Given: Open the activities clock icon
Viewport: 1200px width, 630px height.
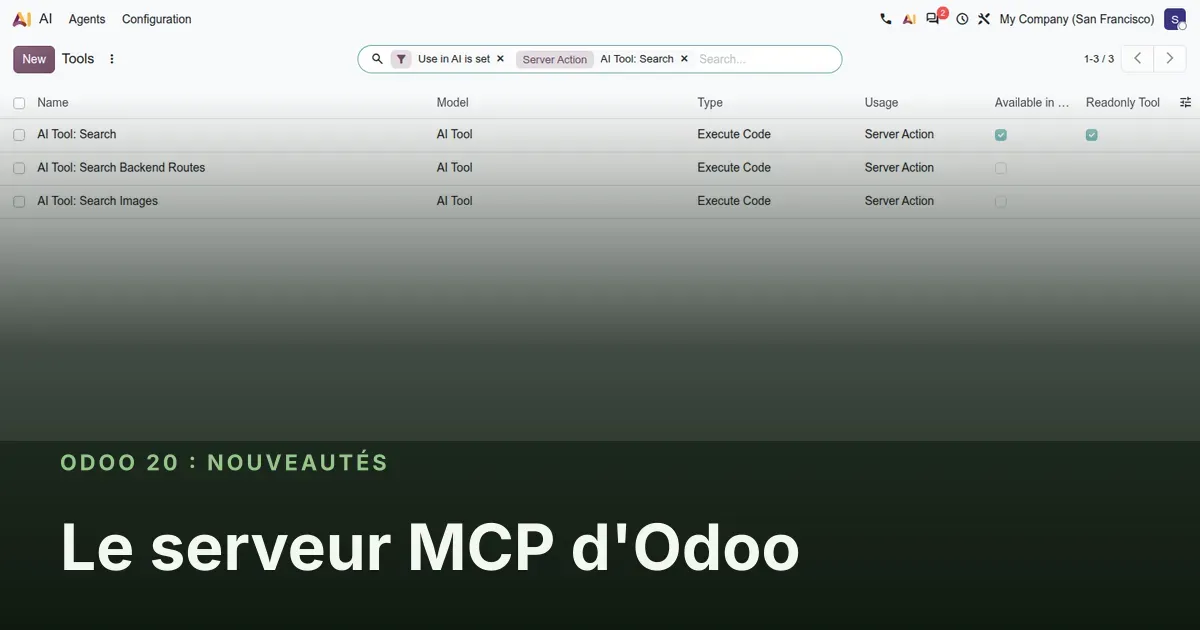Looking at the screenshot, I should [x=962, y=19].
